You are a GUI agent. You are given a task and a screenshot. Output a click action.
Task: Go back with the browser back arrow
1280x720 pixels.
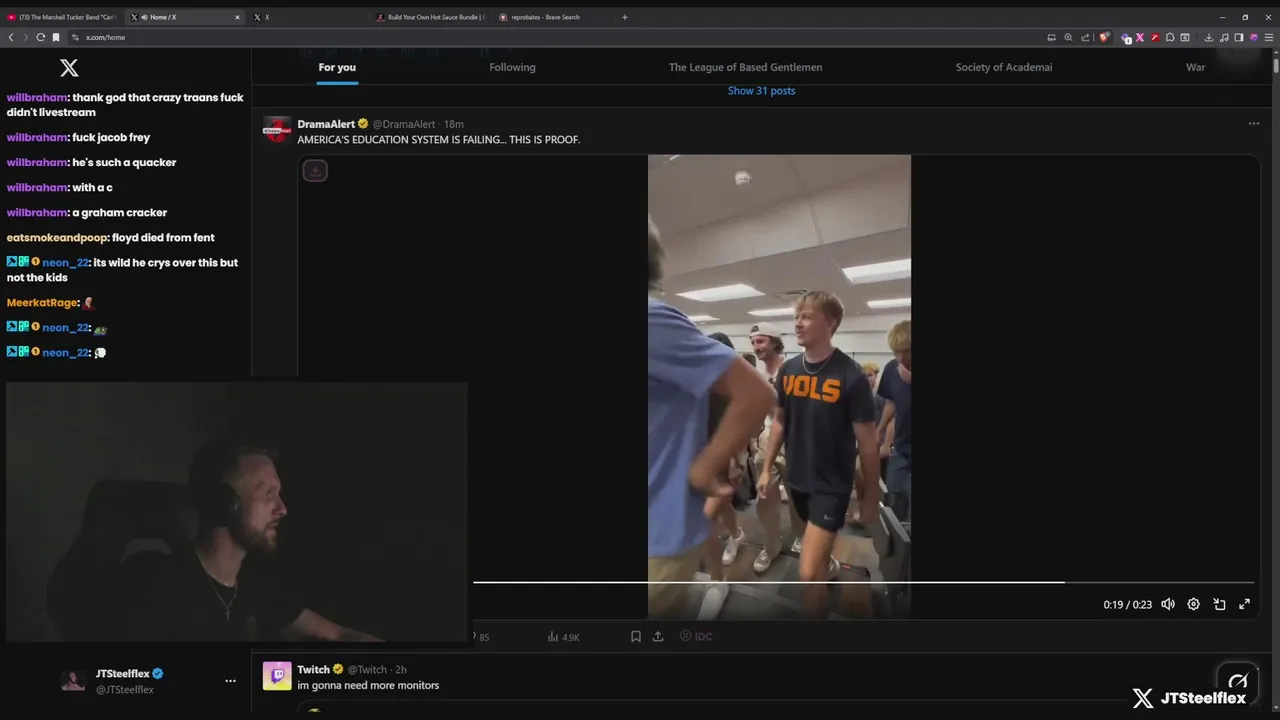pyautogui.click(x=11, y=37)
